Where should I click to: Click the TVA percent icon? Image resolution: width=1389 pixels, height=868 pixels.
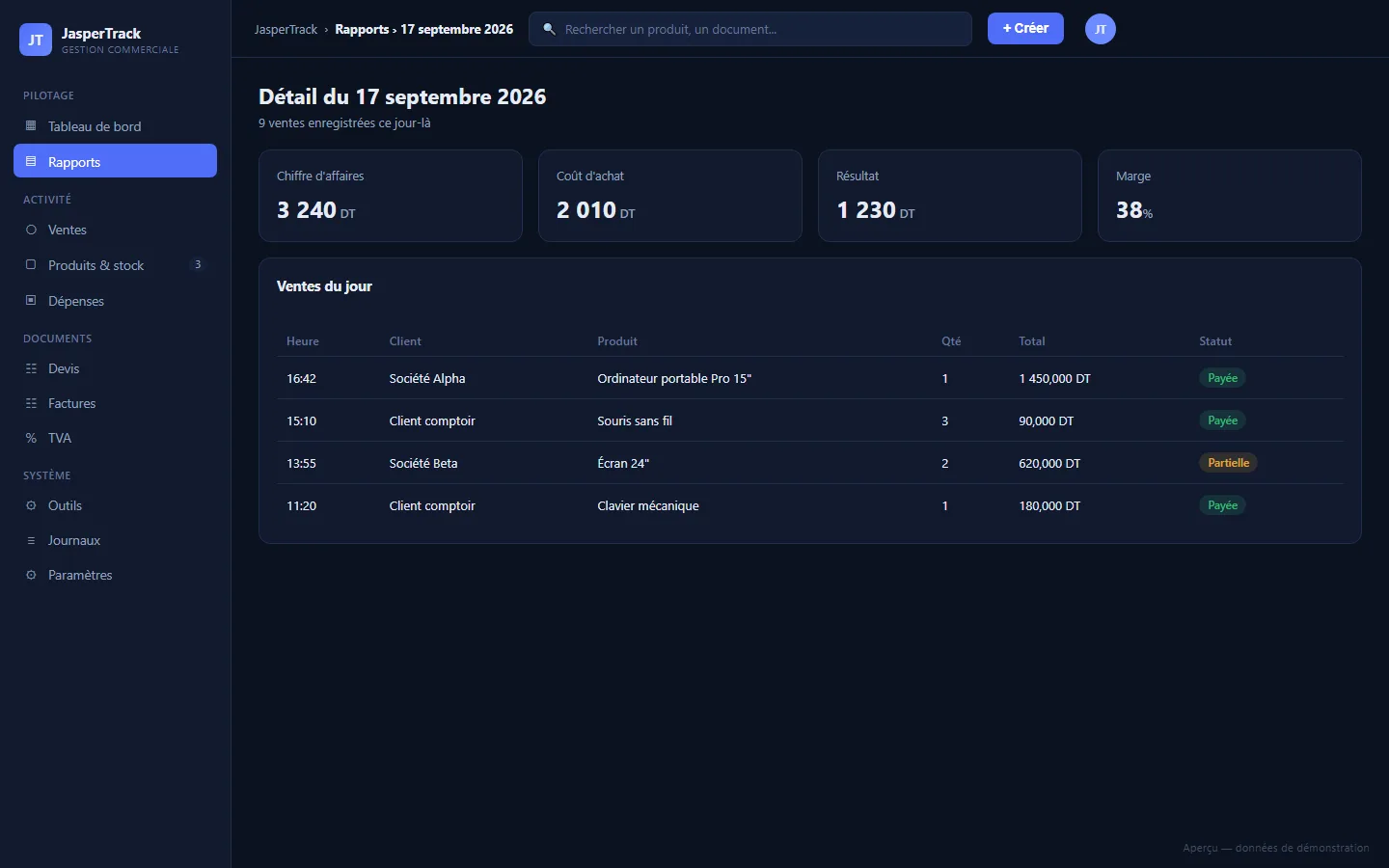pyautogui.click(x=31, y=438)
